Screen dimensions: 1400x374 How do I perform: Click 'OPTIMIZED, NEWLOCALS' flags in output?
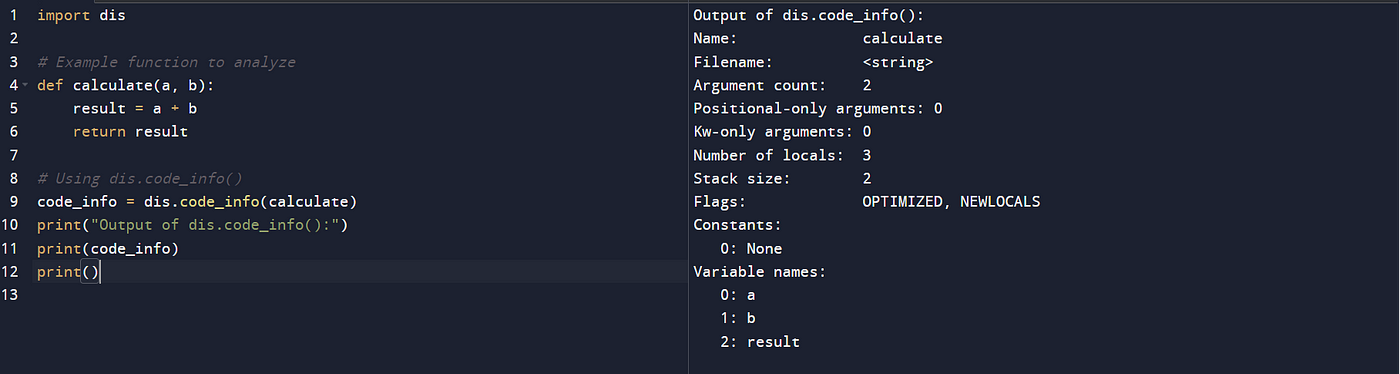coord(951,202)
